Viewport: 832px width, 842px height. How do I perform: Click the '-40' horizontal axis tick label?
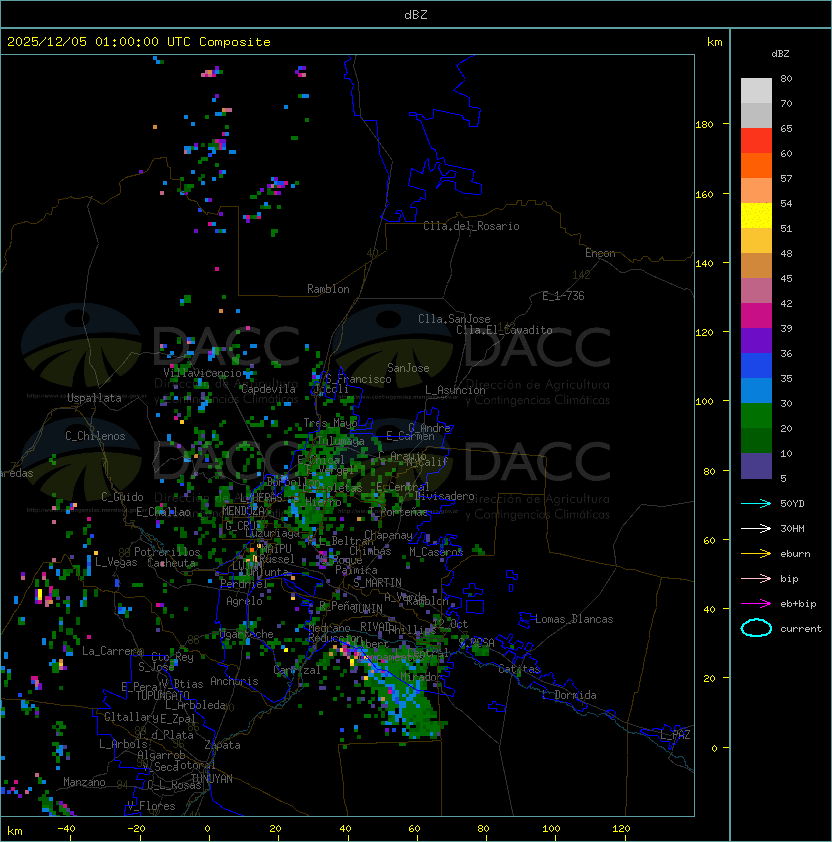tap(66, 829)
